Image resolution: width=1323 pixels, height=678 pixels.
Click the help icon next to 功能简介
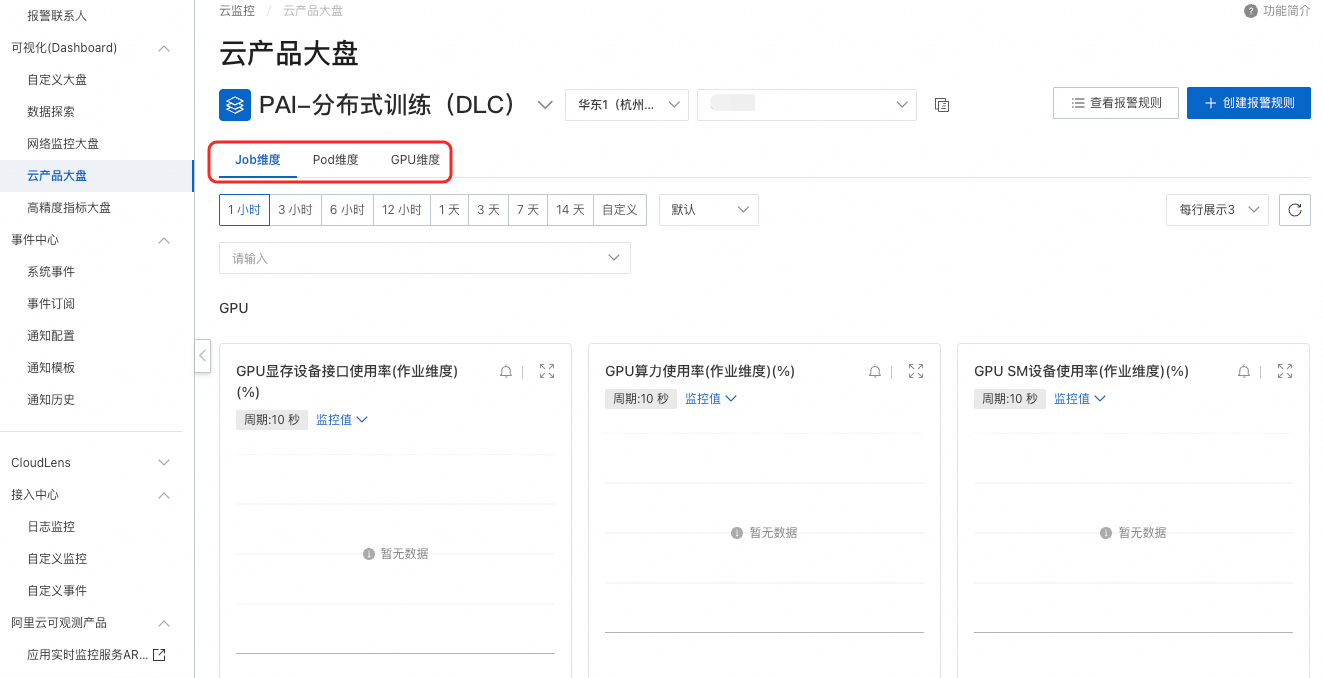pos(1251,11)
